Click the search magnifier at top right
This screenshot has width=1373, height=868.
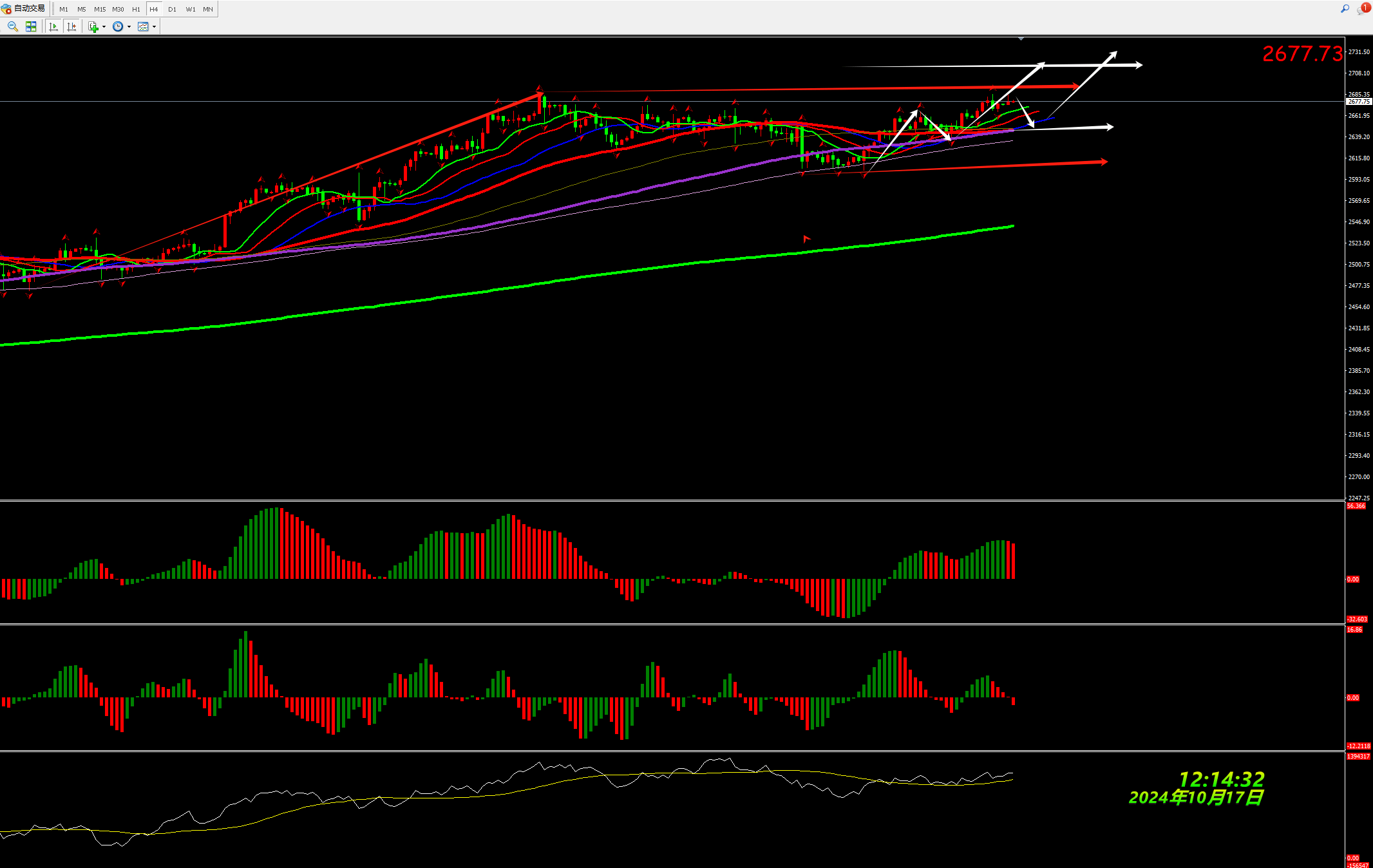pos(1345,9)
